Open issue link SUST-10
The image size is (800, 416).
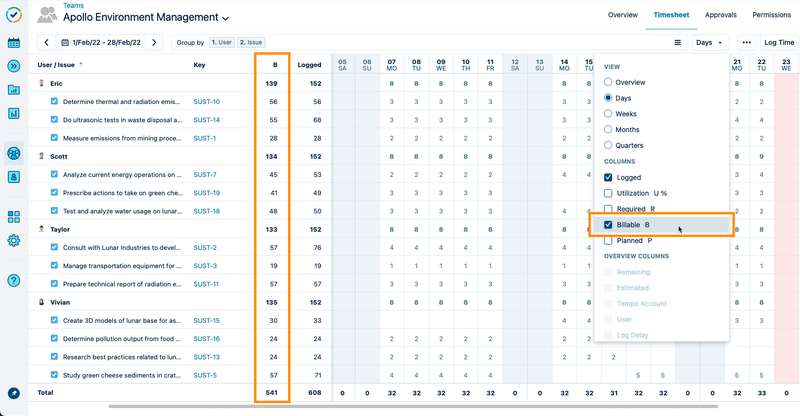pyautogui.click(x=206, y=102)
